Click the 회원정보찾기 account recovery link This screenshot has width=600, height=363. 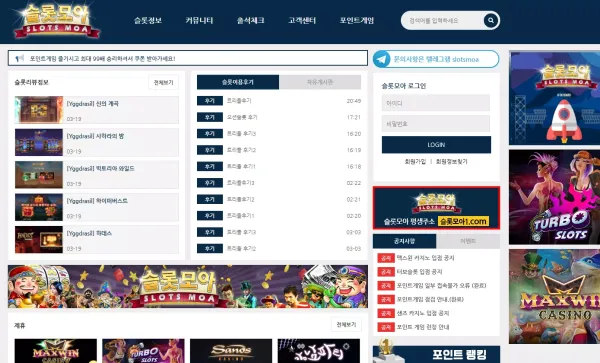(452, 162)
